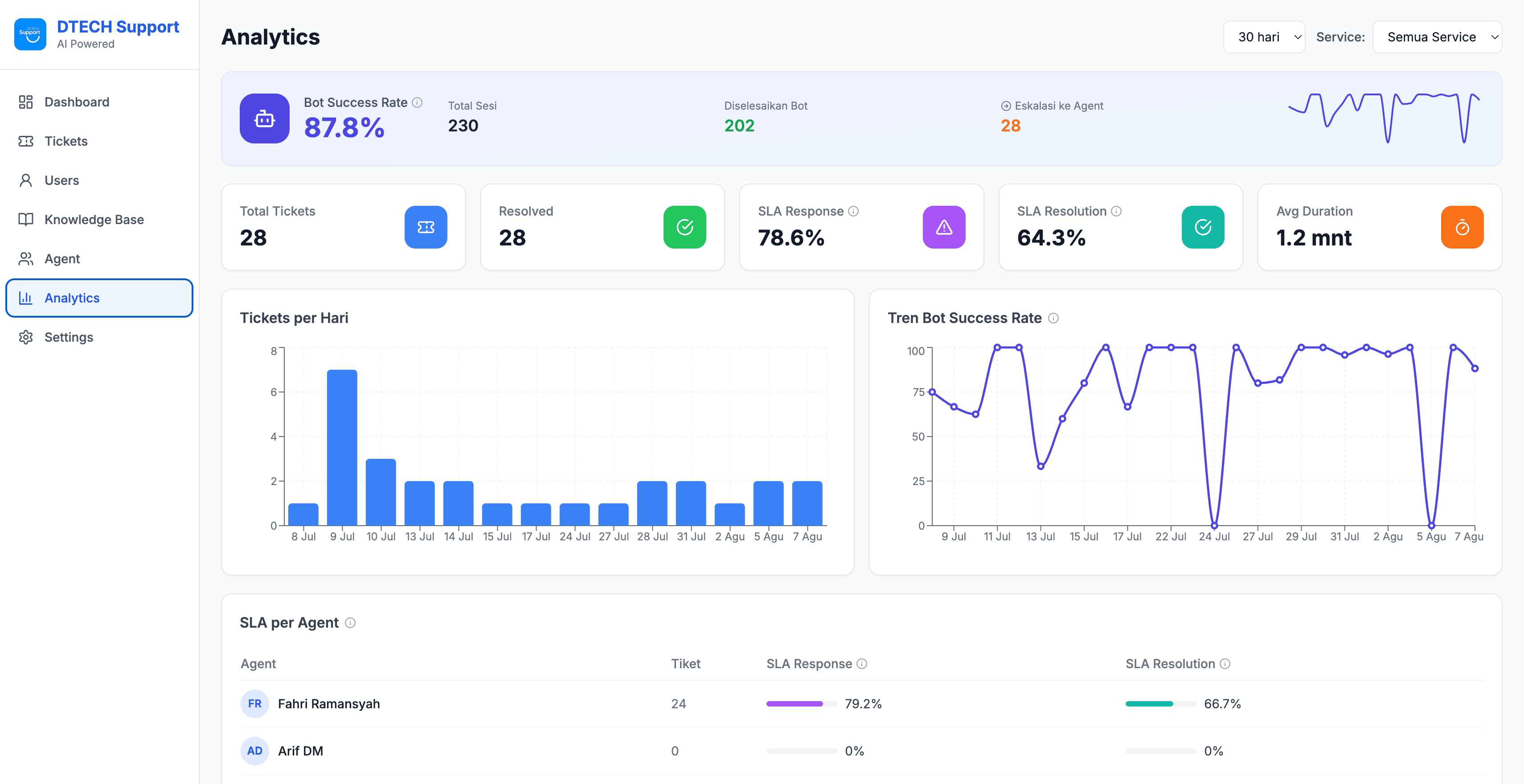This screenshot has height=784, width=1524.
Task: Click the 9 Jul bar in Tickets chart
Action: click(342, 448)
